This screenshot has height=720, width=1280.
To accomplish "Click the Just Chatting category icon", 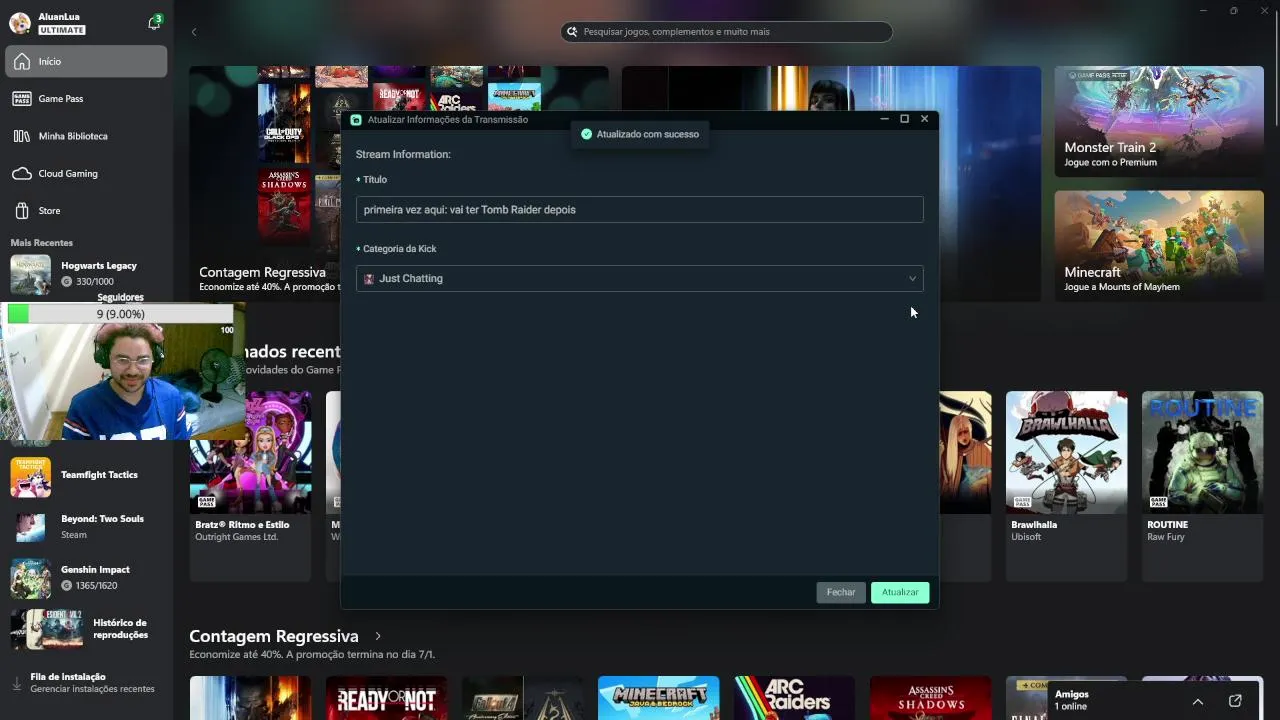I will point(369,279).
